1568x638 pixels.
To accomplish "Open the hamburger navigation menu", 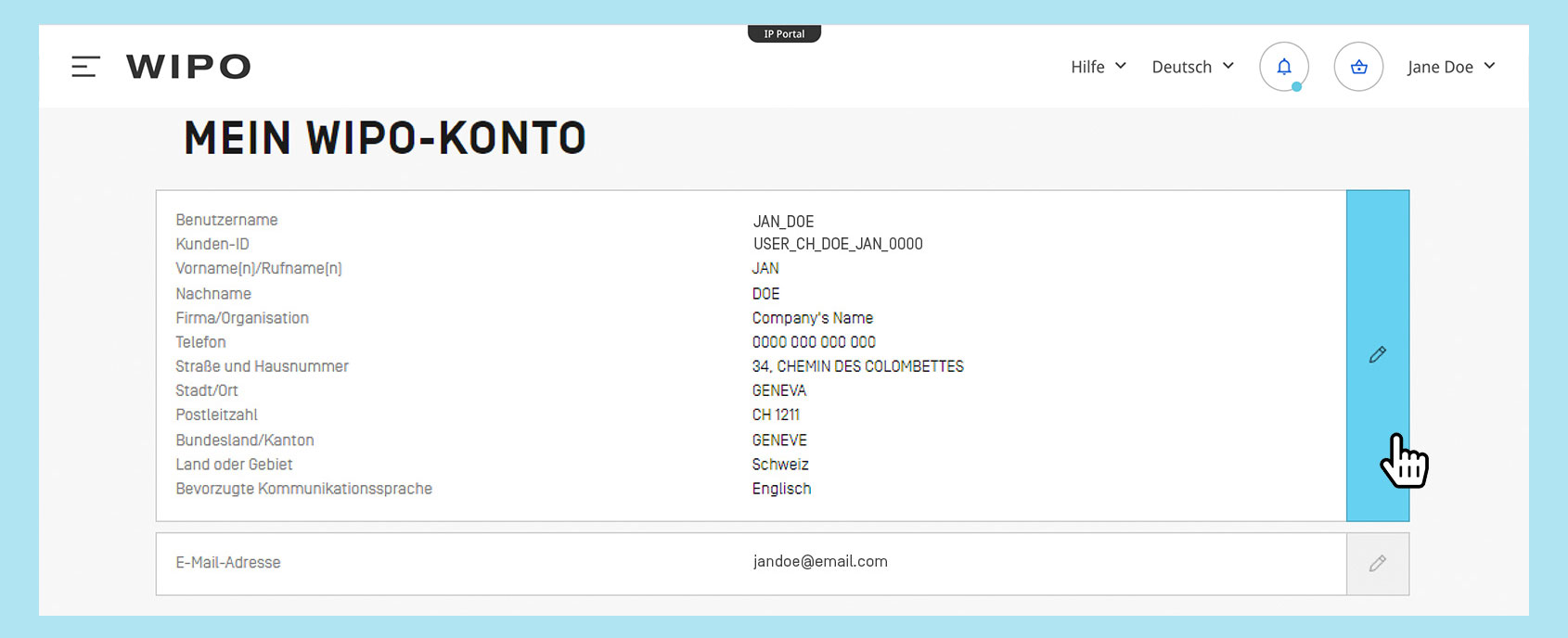I will click(x=85, y=67).
